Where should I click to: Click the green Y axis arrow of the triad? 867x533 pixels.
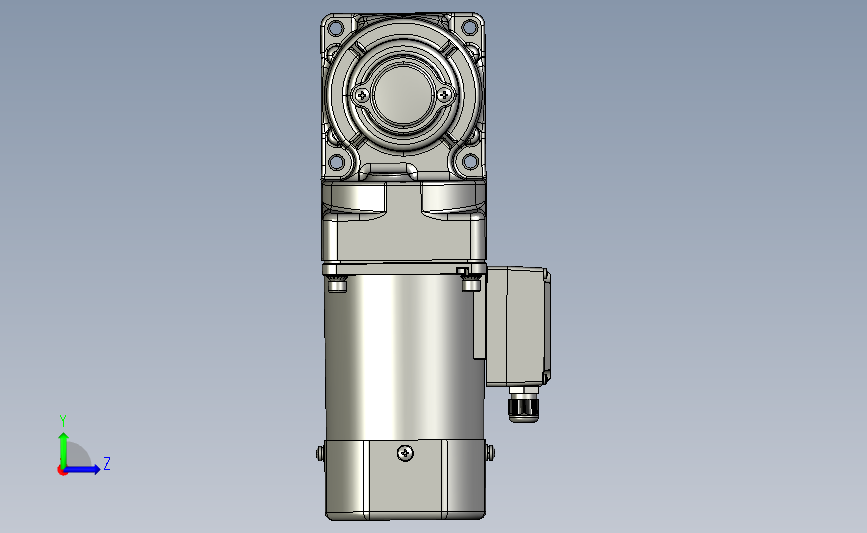click(x=63, y=450)
